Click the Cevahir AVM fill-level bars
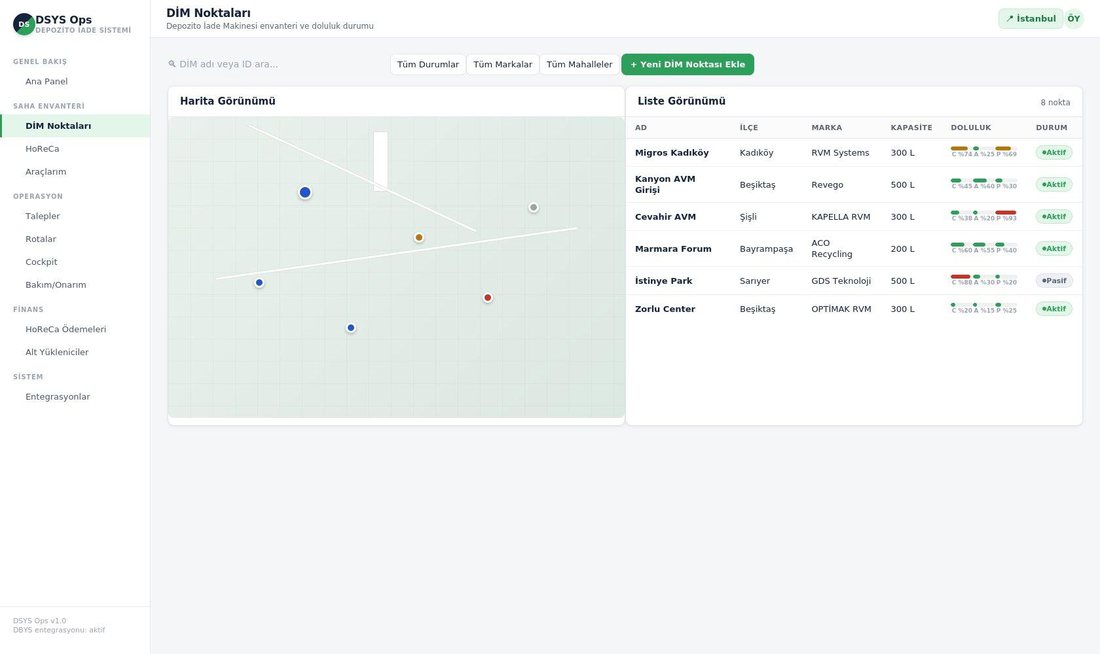Screen dimensions: 1100x654 tap(984, 216)
